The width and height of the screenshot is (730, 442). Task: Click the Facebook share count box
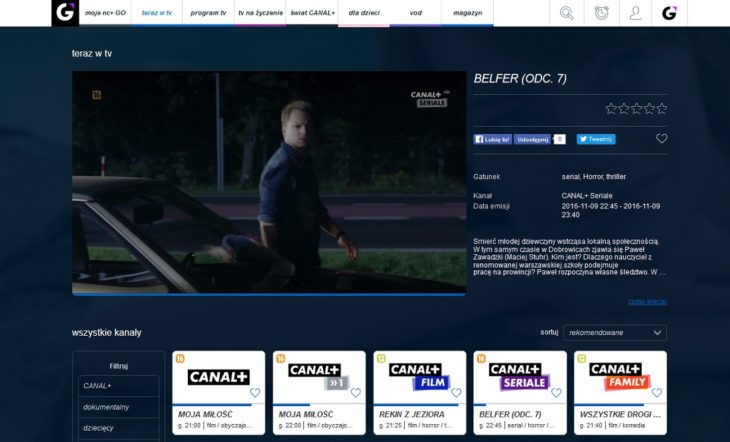(559, 139)
